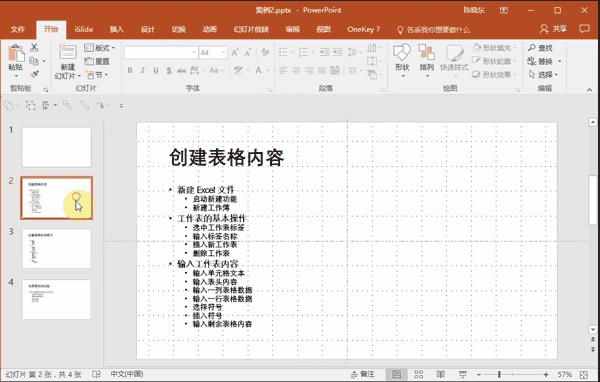Click the Fit slide to window icon
The image size is (600, 382).
[x=584, y=374]
